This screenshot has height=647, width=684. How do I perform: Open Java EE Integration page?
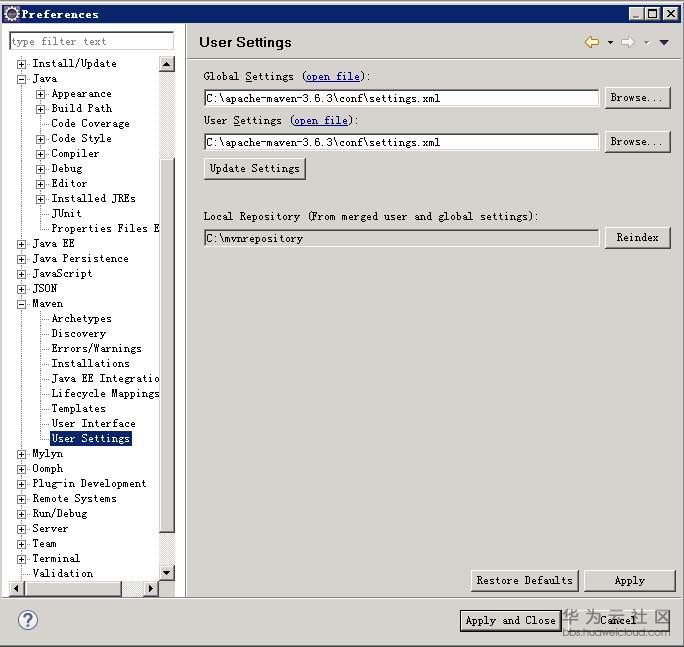[105, 378]
